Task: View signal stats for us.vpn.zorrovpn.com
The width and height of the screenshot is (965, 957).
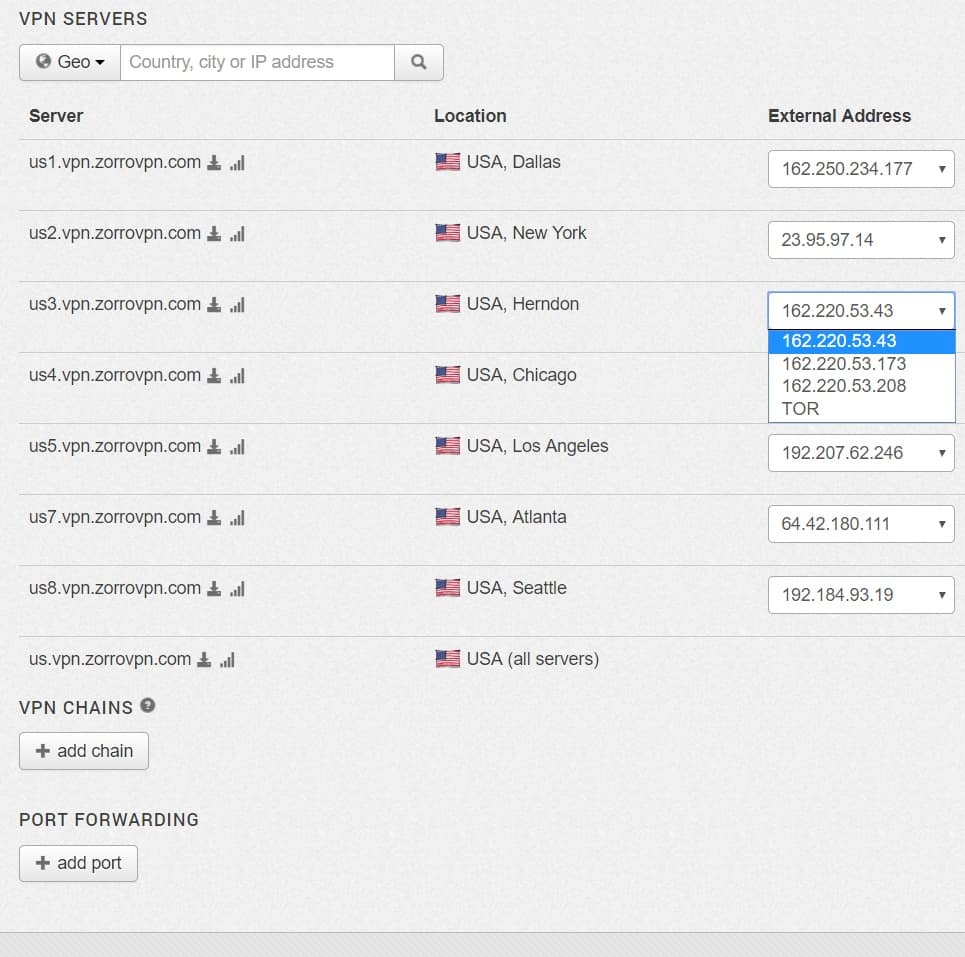Action: 228,660
